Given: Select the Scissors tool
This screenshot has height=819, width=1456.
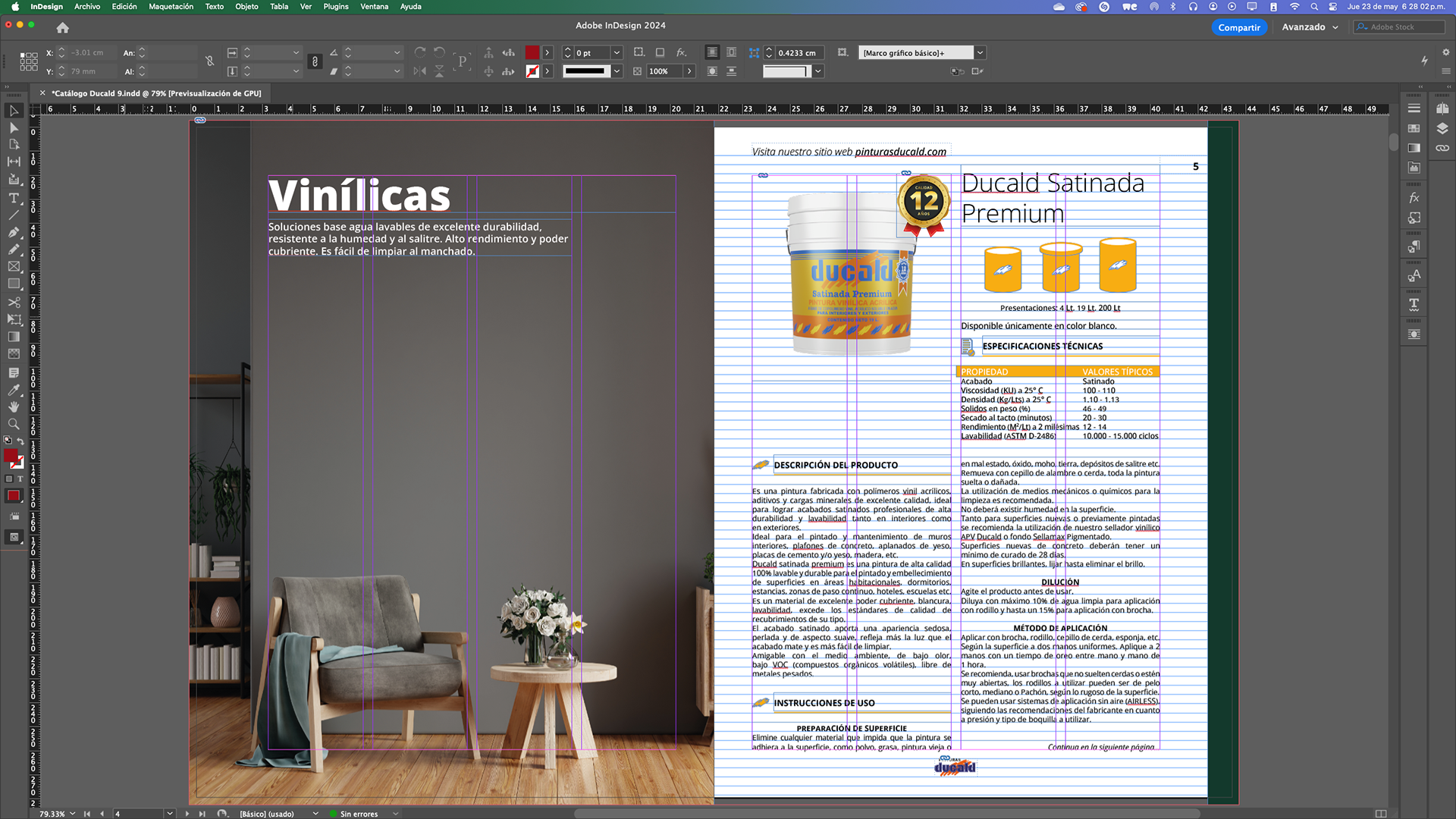Looking at the screenshot, I should [x=14, y=302].
